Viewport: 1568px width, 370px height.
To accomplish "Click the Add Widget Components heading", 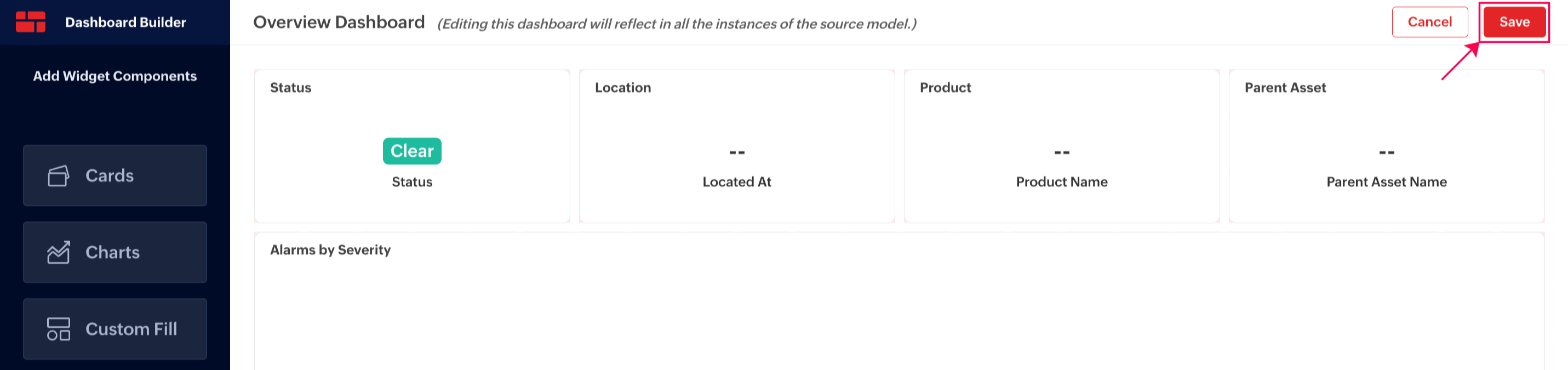I will pyautogui.click(x=115, y=76).
